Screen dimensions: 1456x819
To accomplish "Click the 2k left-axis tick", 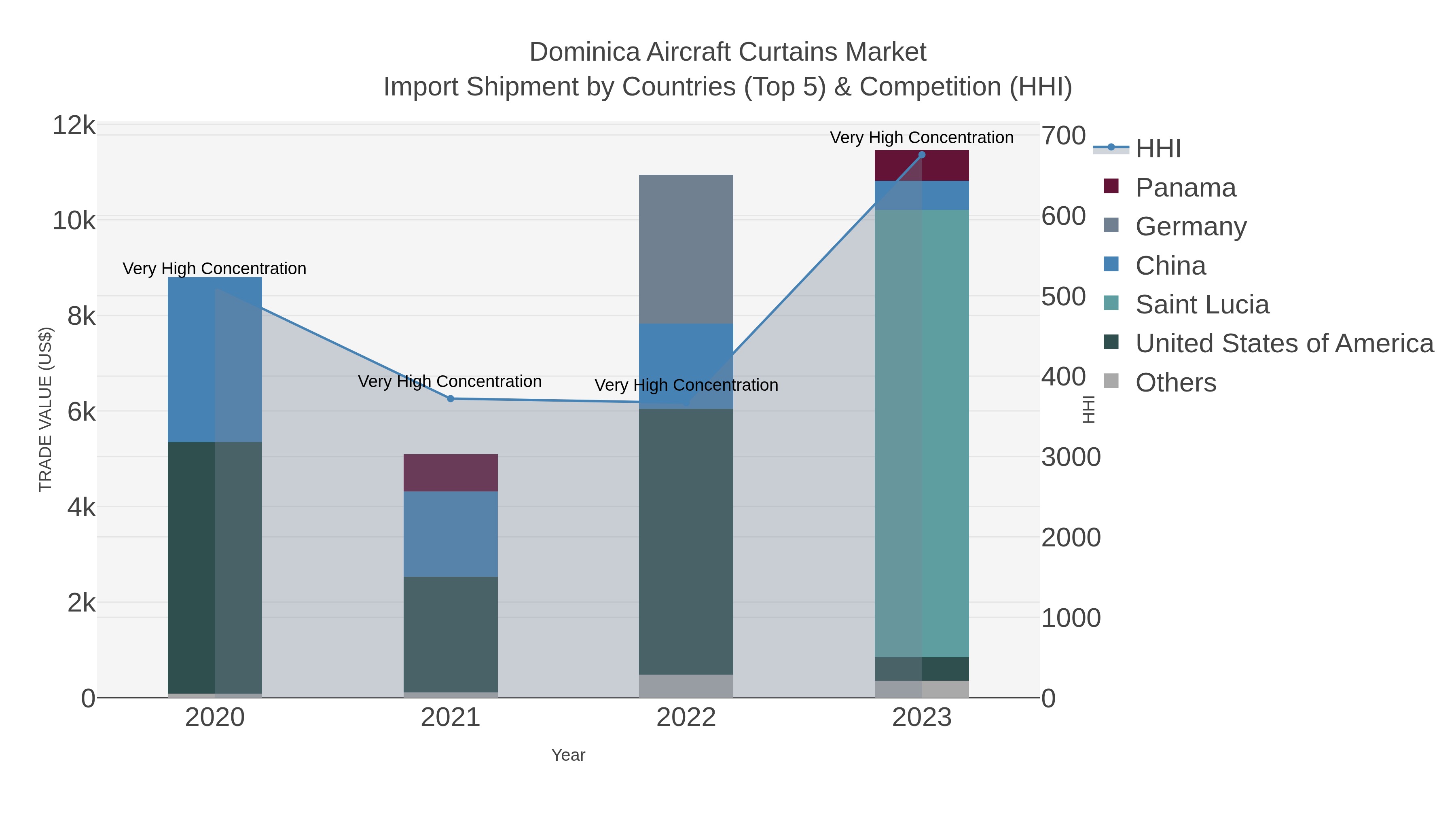I will (x=81, y=603).
